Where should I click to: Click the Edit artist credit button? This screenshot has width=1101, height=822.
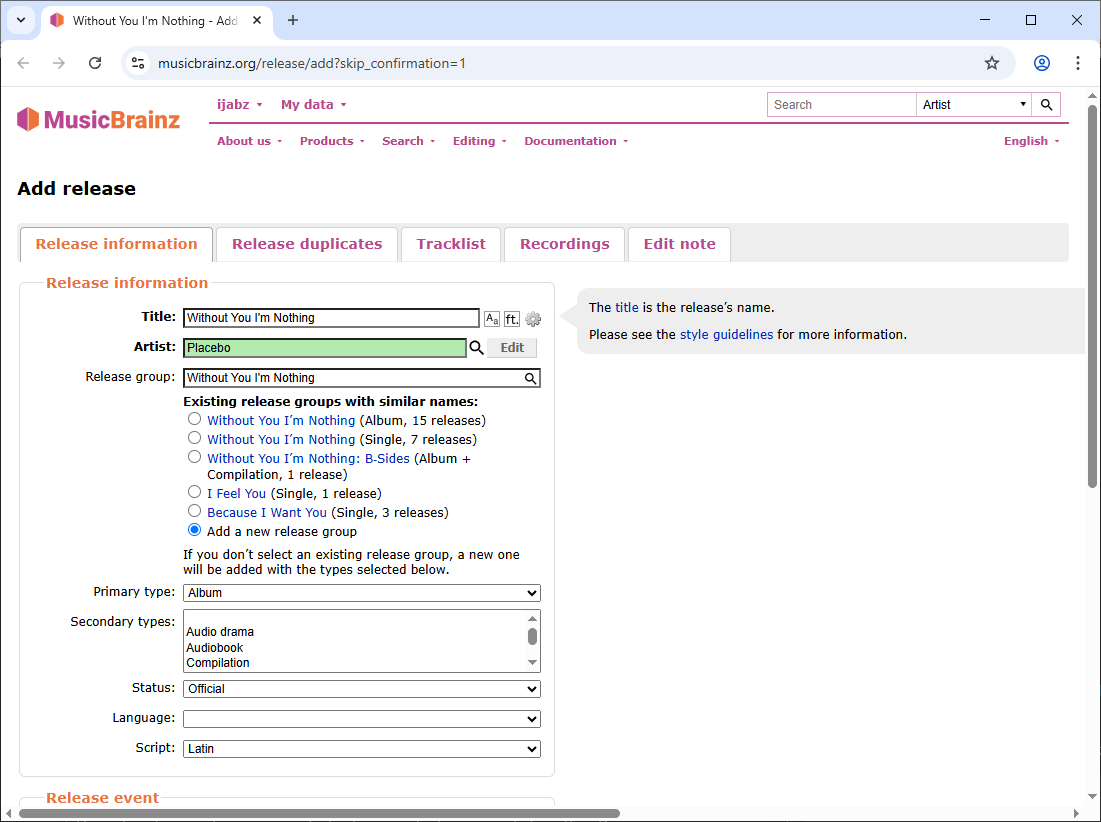click(x=512, y=347)
